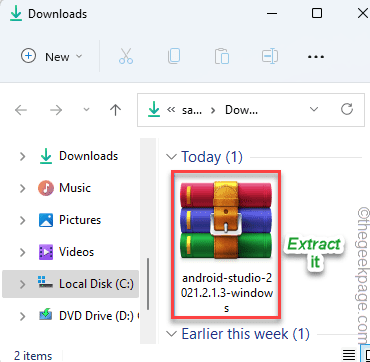The image size is (370, 362).
Task: Click the Music folder icon in sidebar
Action: click(x=46, y=188)
